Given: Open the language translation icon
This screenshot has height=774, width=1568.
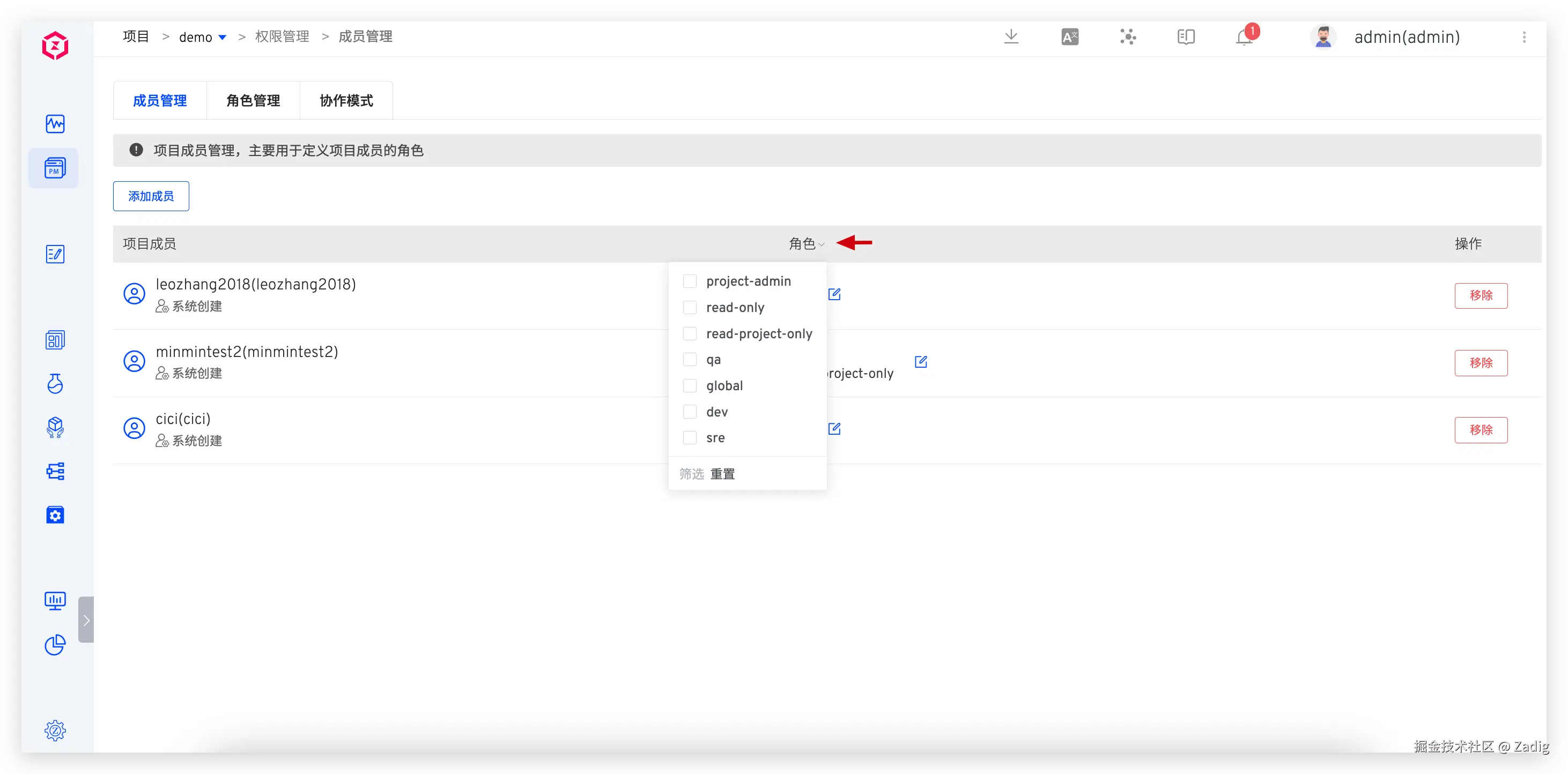Looking at the screenshot, I should [x=1069, y=37].
